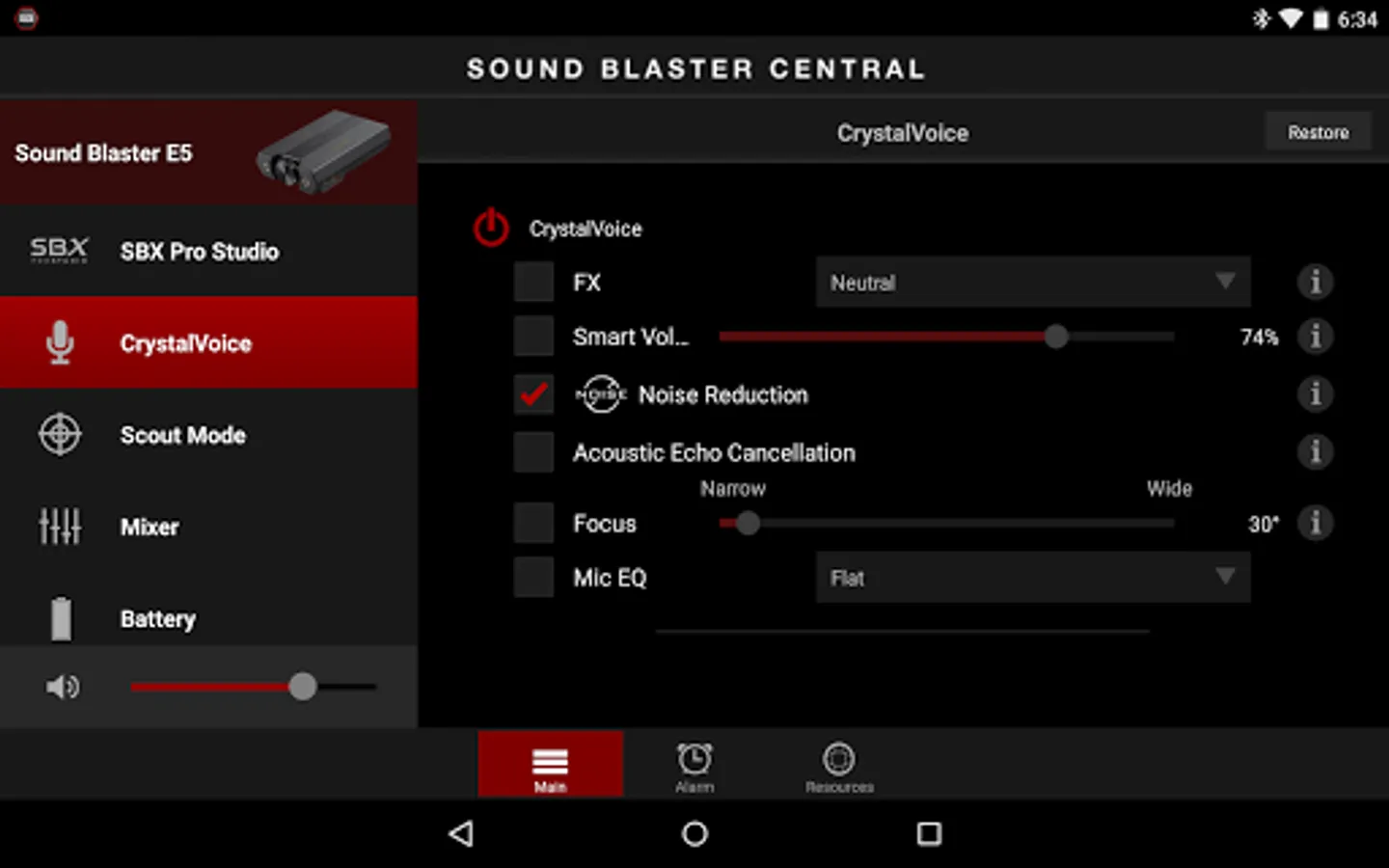The image size is (1389, 868).
Task: Show info for Acoustic Echo Cancellation
Action: (1315, 452)
